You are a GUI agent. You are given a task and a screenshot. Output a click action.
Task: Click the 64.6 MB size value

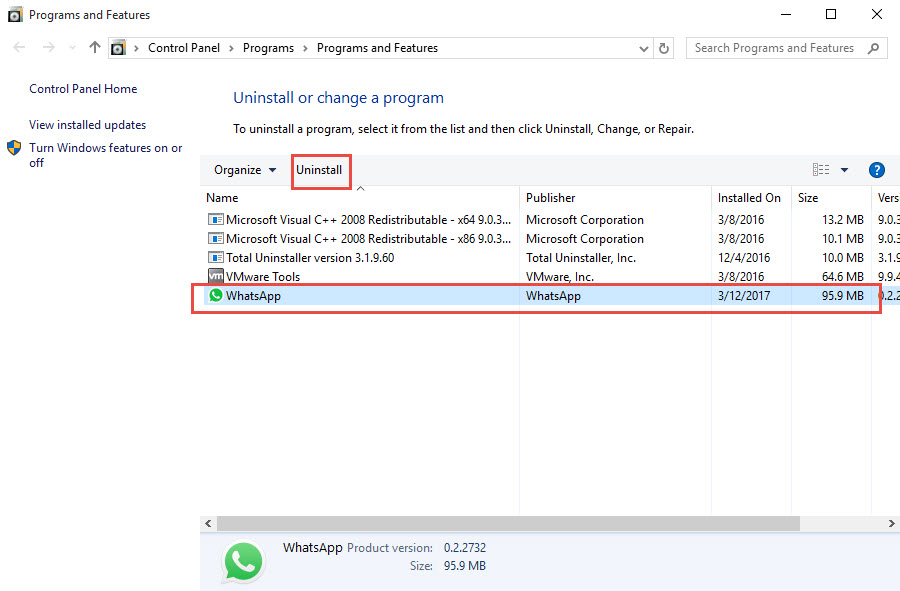tap(843, 277)
